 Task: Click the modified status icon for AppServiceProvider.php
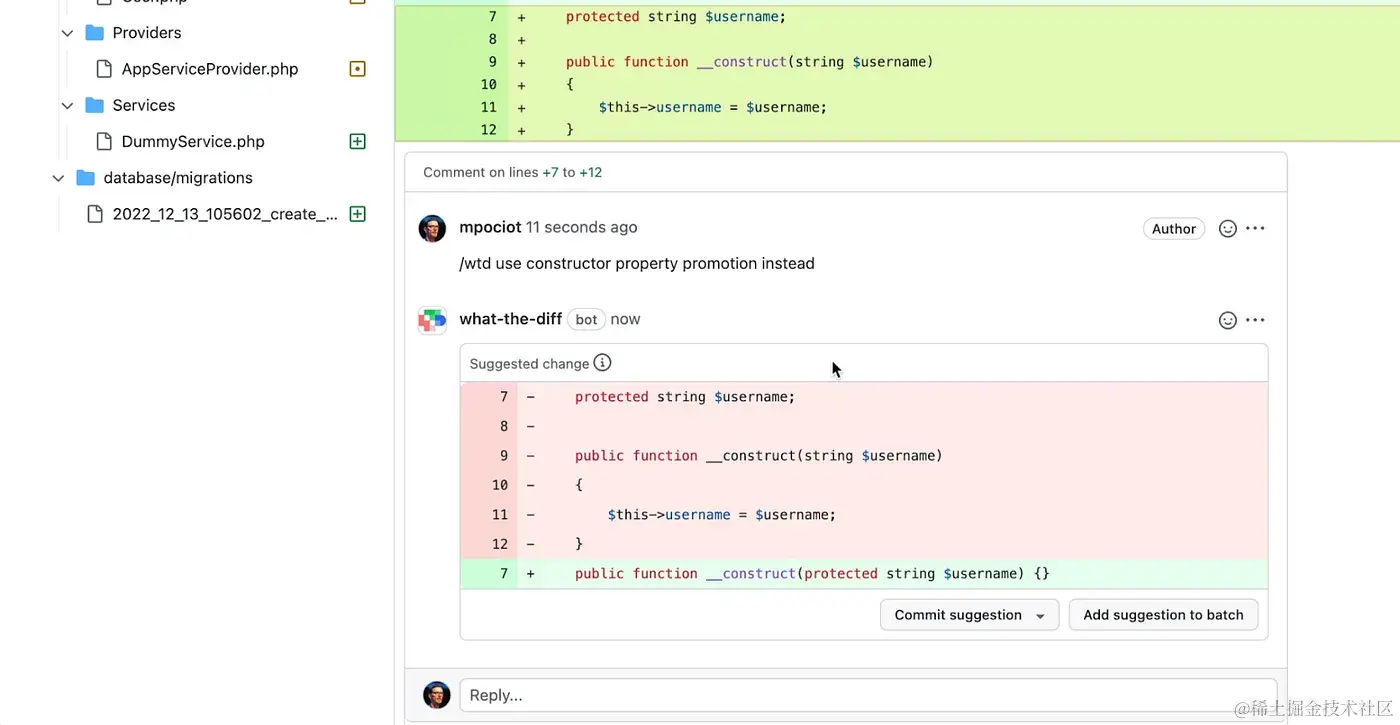click(357, 69)
